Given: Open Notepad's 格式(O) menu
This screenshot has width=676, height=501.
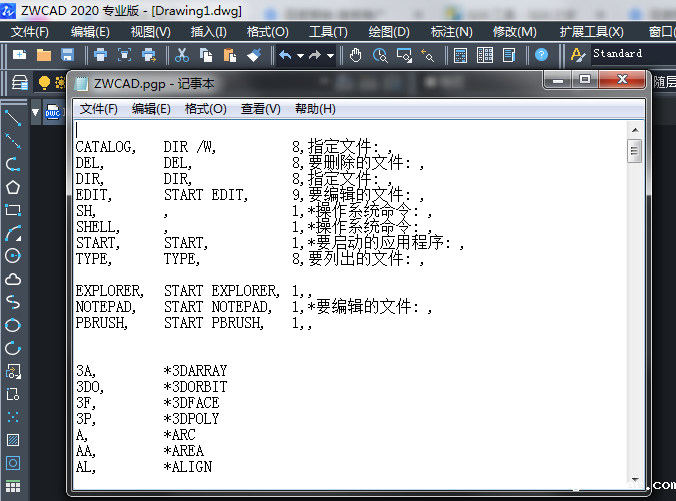Looking at the screenshot, I should [x=205, y=109].
